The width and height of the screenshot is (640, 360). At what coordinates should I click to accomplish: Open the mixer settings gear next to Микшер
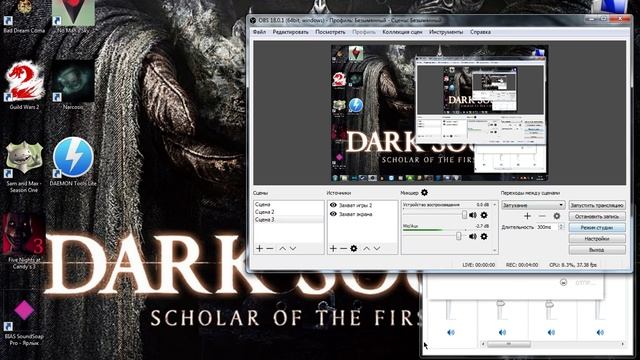(x=424, y=192)
